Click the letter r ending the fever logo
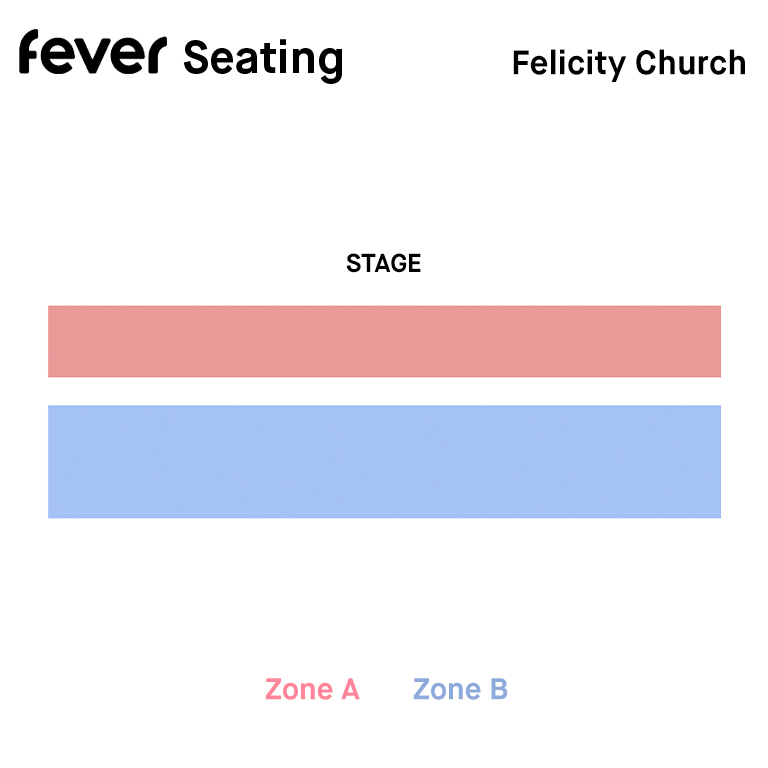The image size is (768, 768). coord(157,55)
